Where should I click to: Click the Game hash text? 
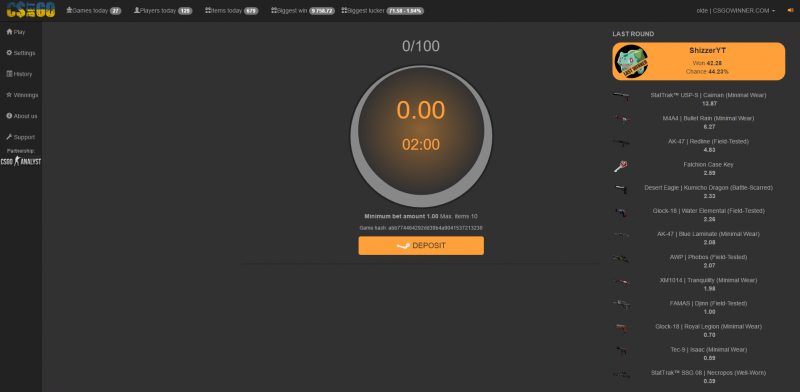click(x=421, y=228)
